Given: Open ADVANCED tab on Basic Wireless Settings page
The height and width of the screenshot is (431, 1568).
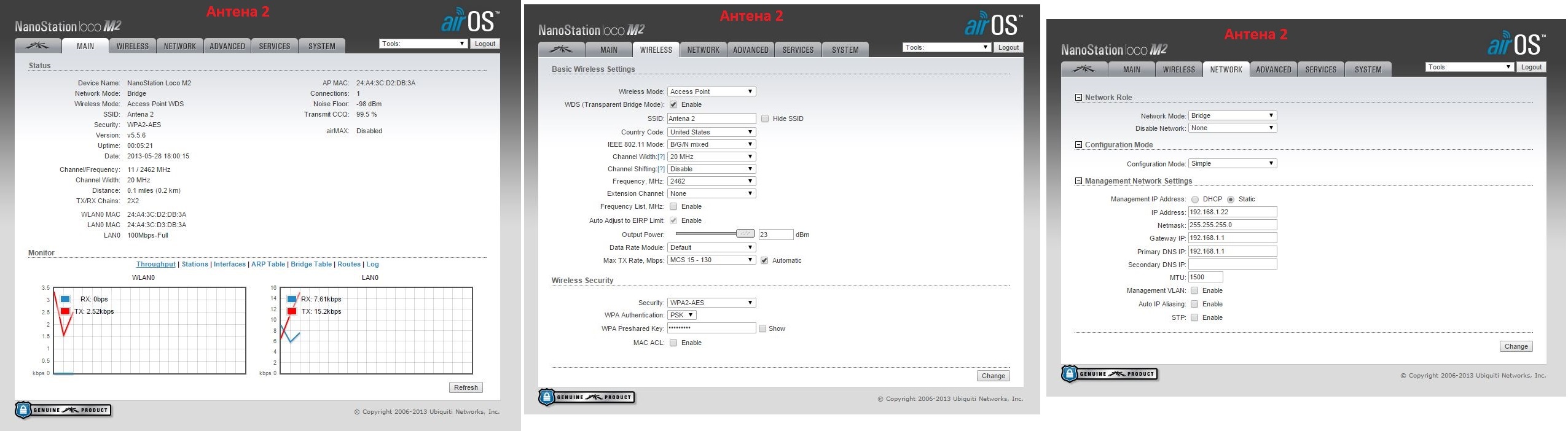Looking at the screenshot, I should point(750,50).
